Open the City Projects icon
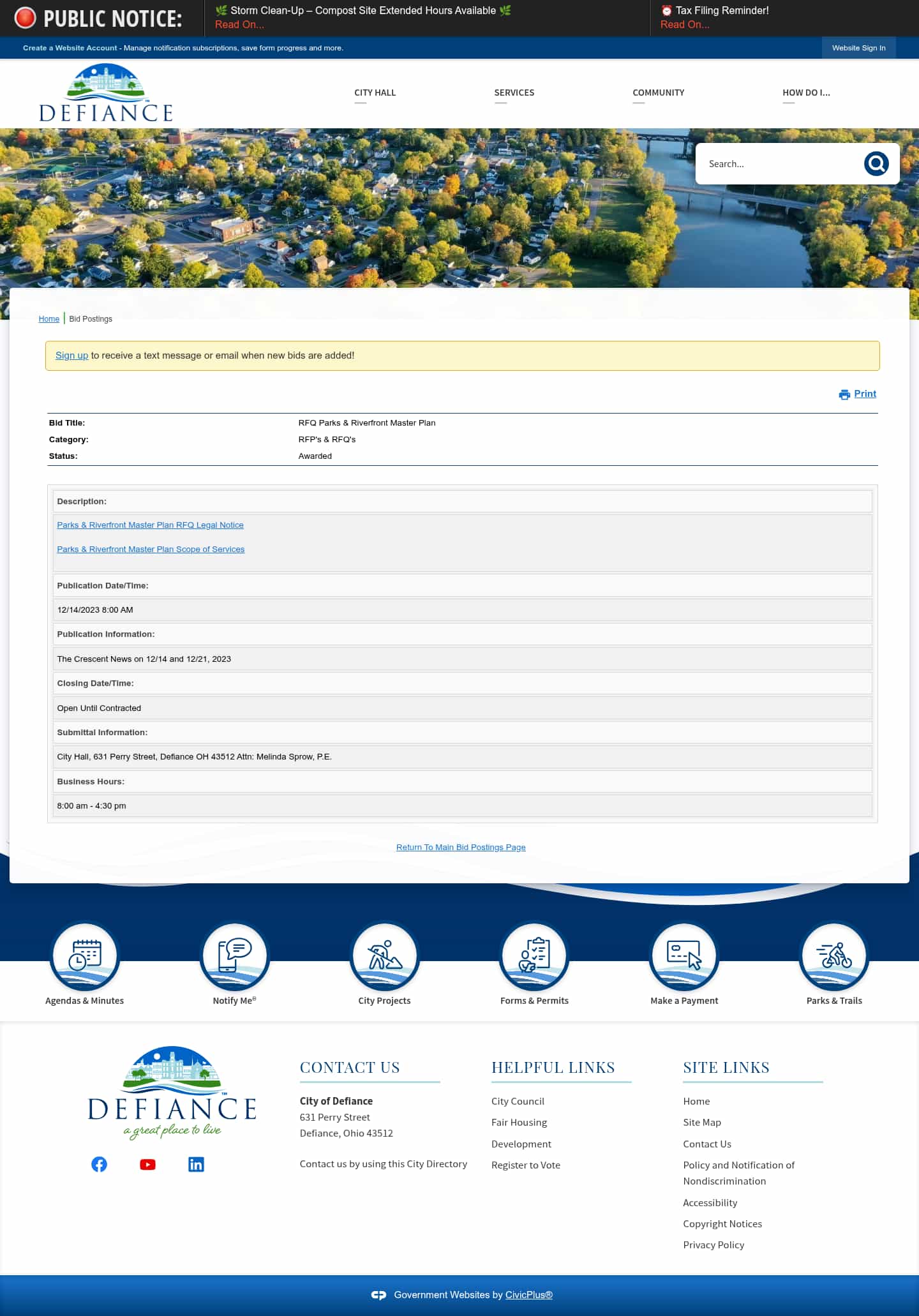This screenshot has height=1316, width=919. 384,956
